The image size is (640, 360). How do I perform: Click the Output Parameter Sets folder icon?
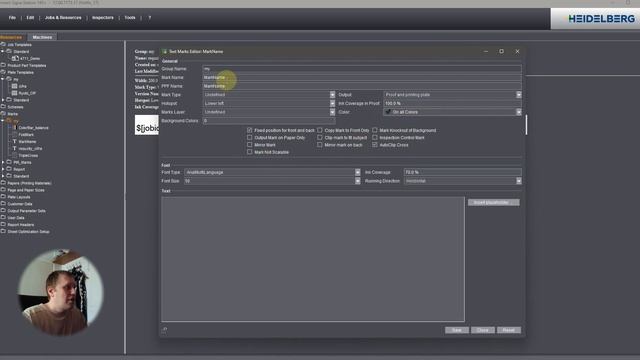pos(3,211)
